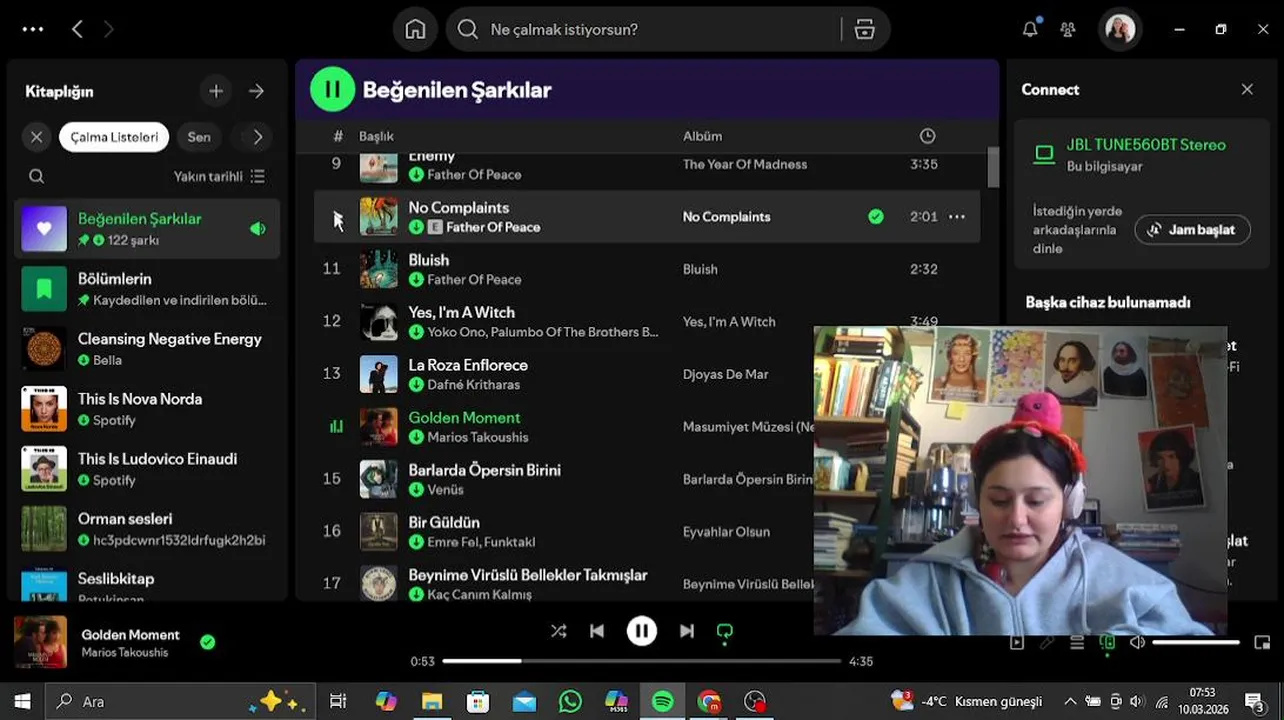Image resolution: width=1284 pixels, height=720 pixels.
Task: Open 'Yakın tarihli' sort dropdown
Action: click(219, 176)
